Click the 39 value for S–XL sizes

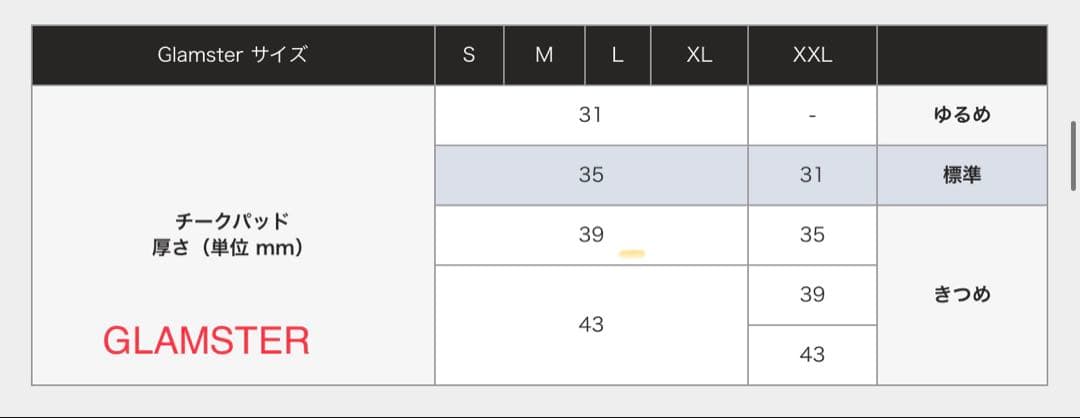(591, 234)
